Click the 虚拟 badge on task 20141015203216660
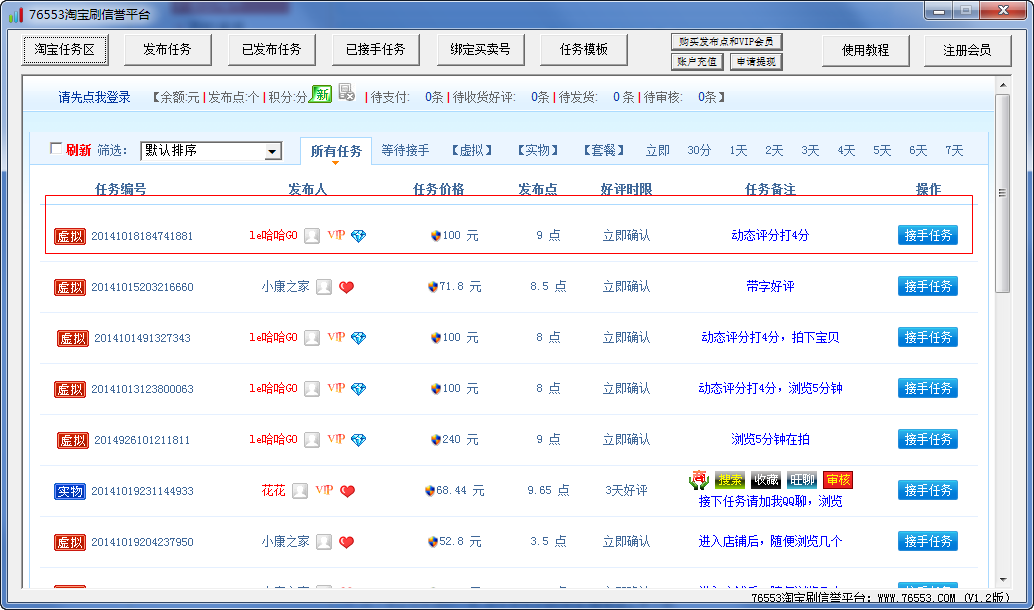Viewport: 1034px width, 610px height. [x=68, y=286]
